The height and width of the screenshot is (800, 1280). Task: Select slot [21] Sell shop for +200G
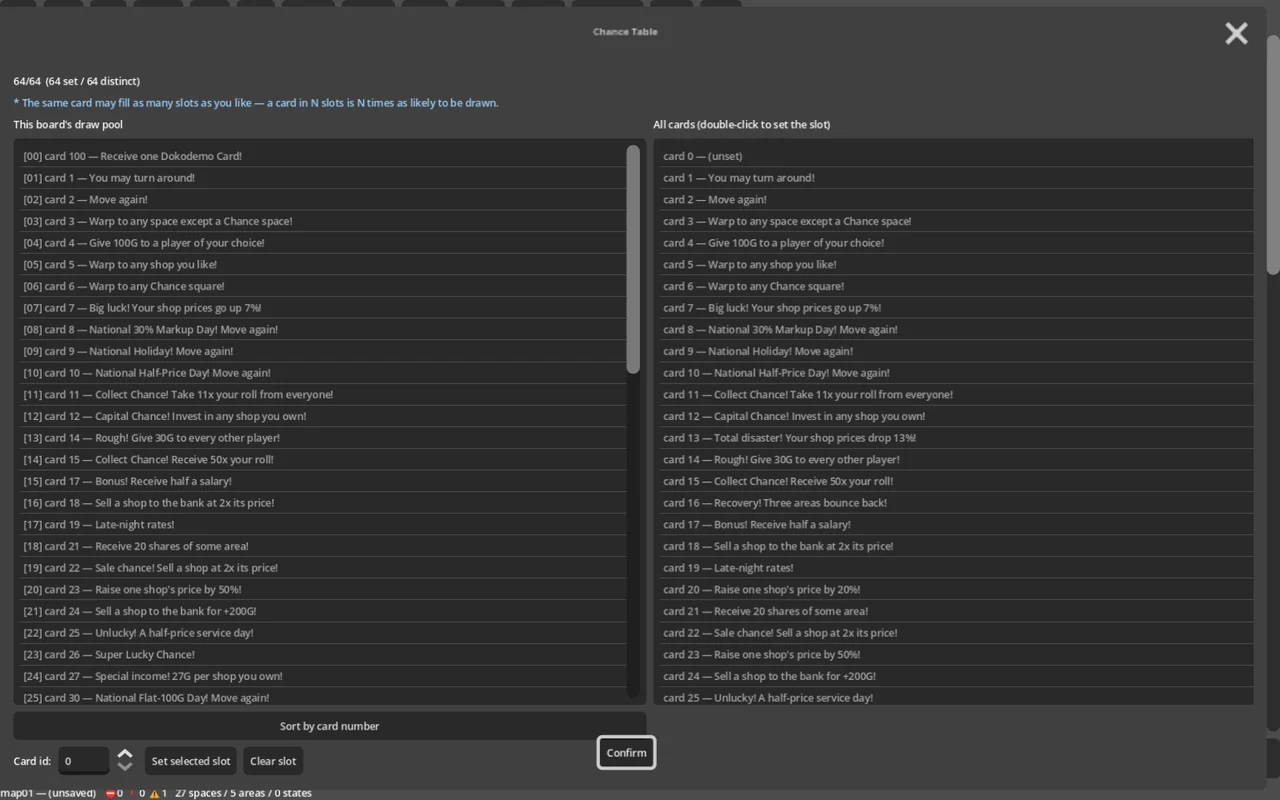tap(324, 611)
